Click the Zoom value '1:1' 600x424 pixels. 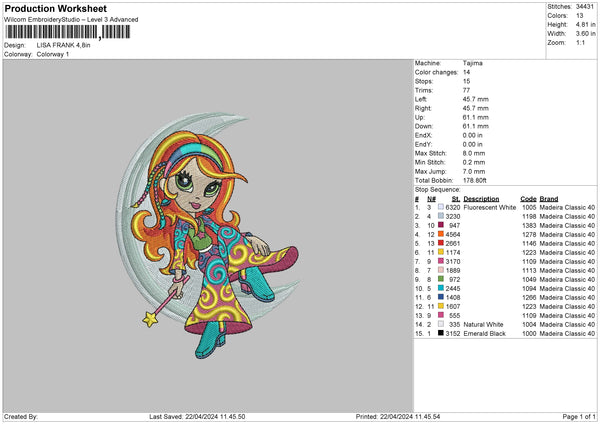pos(580,42)
